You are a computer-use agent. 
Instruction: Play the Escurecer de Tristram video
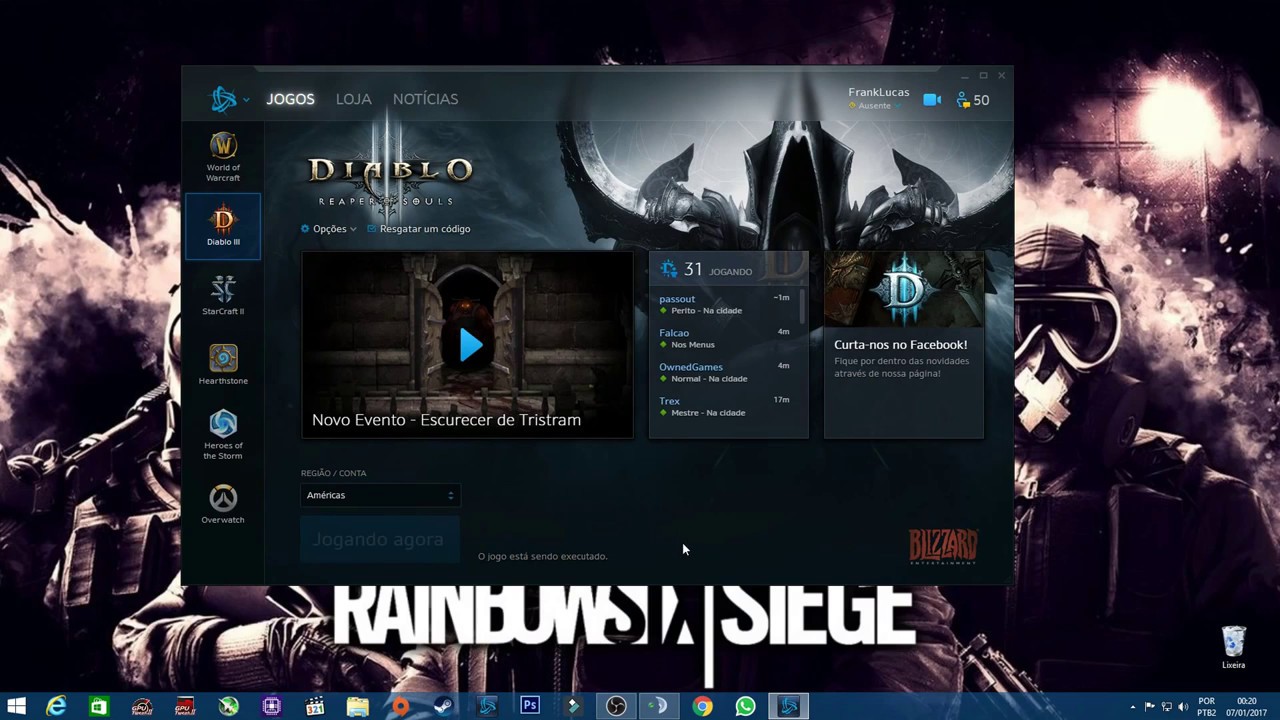470,344
